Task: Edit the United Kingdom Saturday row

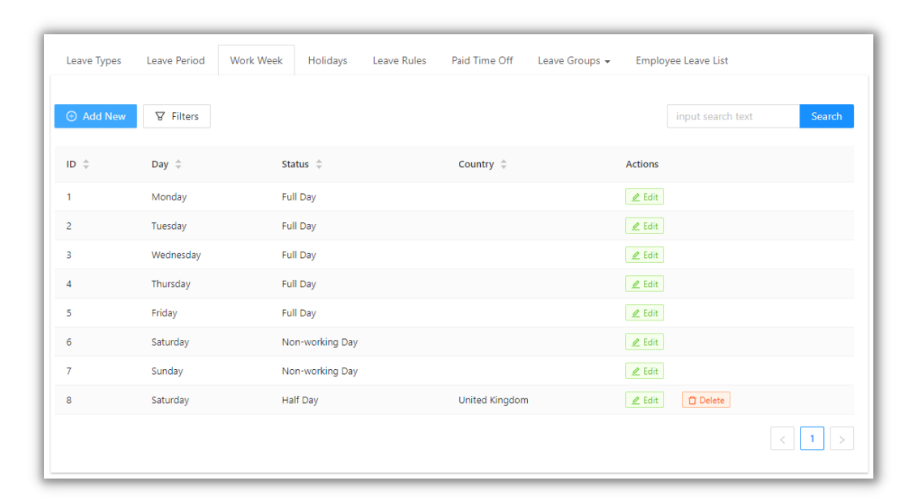Action: point(644,400)
